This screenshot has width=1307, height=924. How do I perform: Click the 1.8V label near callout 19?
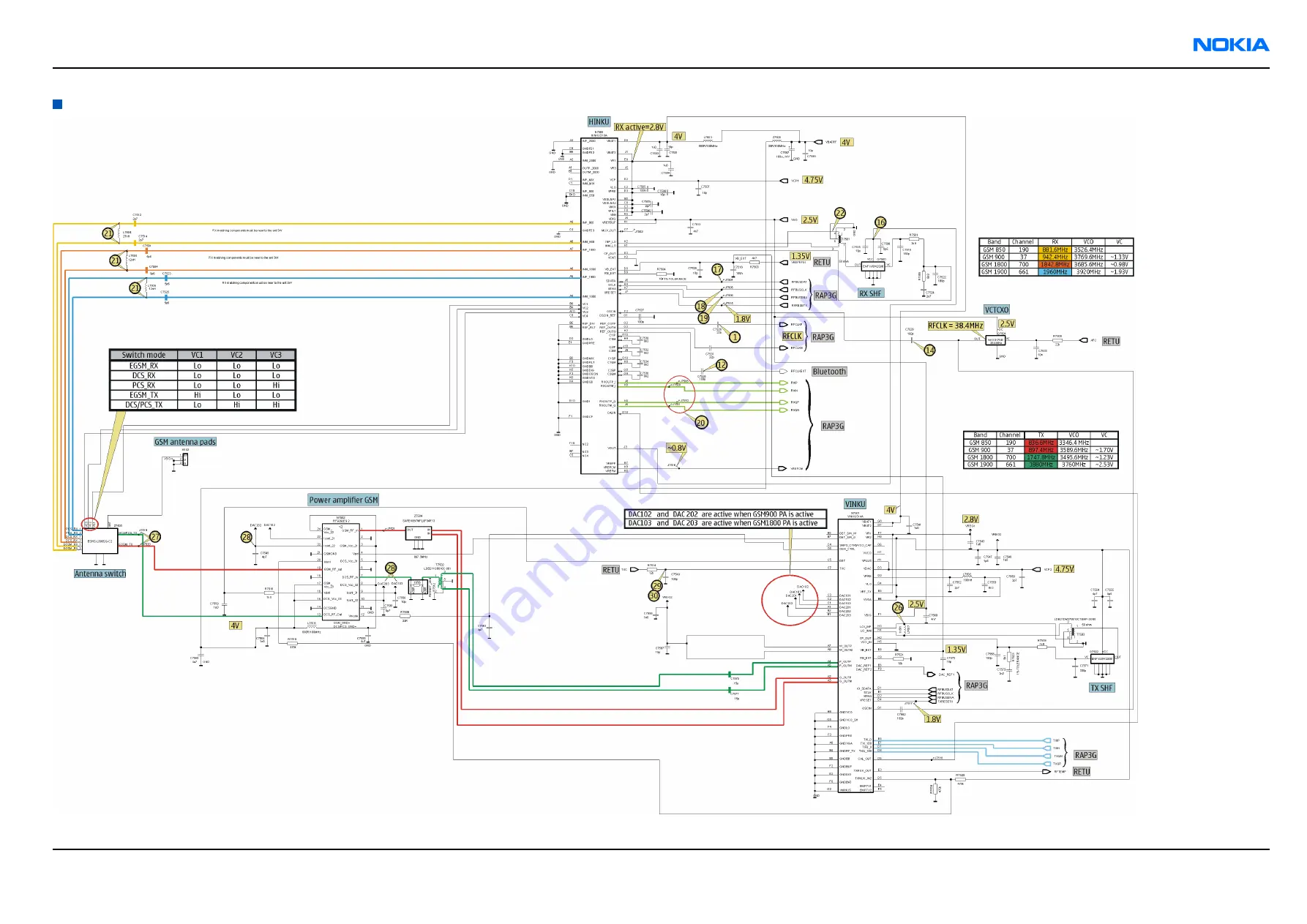click(x=743, y=319)
